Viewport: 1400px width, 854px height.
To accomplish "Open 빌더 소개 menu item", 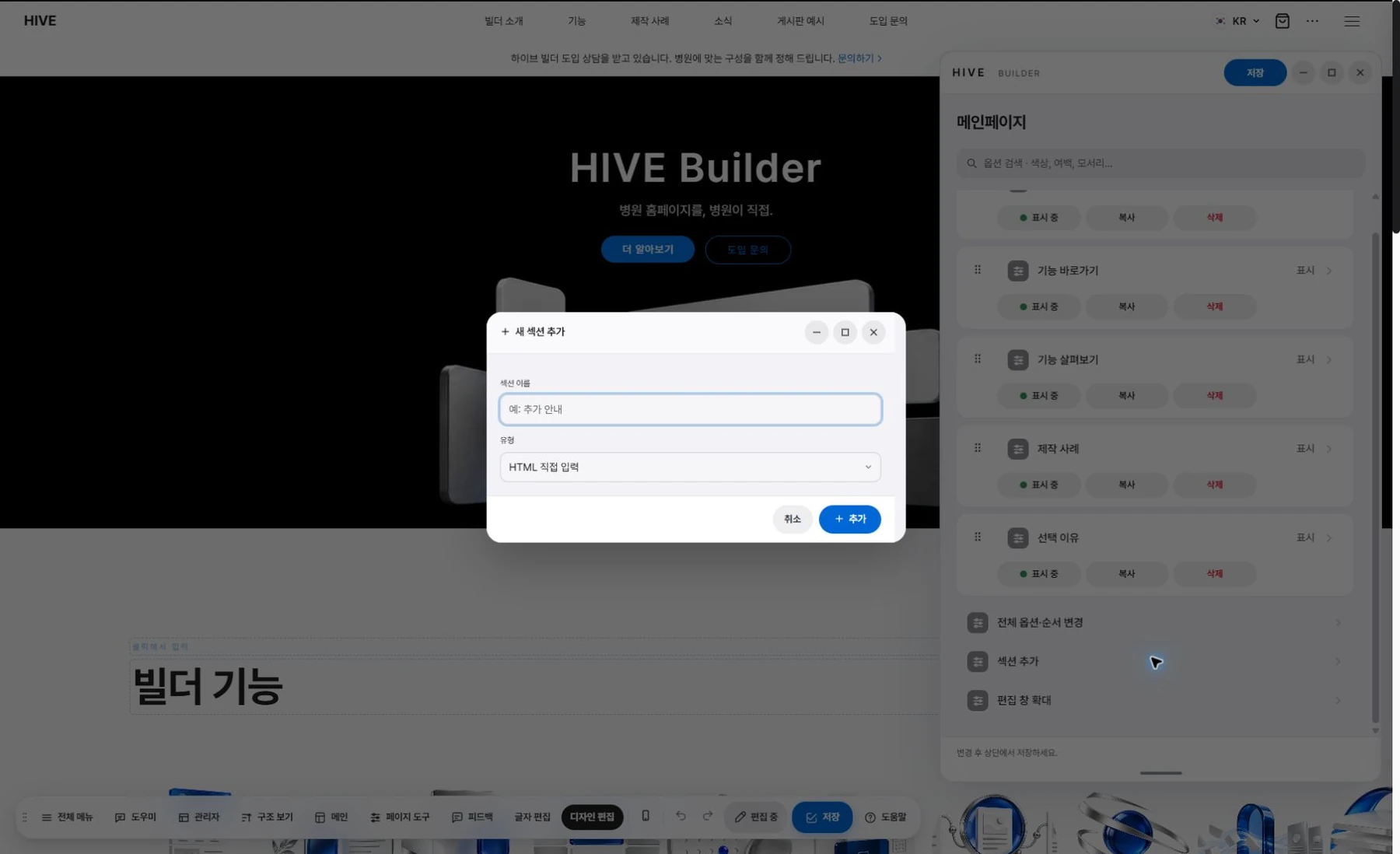I will tap(504, 21).
